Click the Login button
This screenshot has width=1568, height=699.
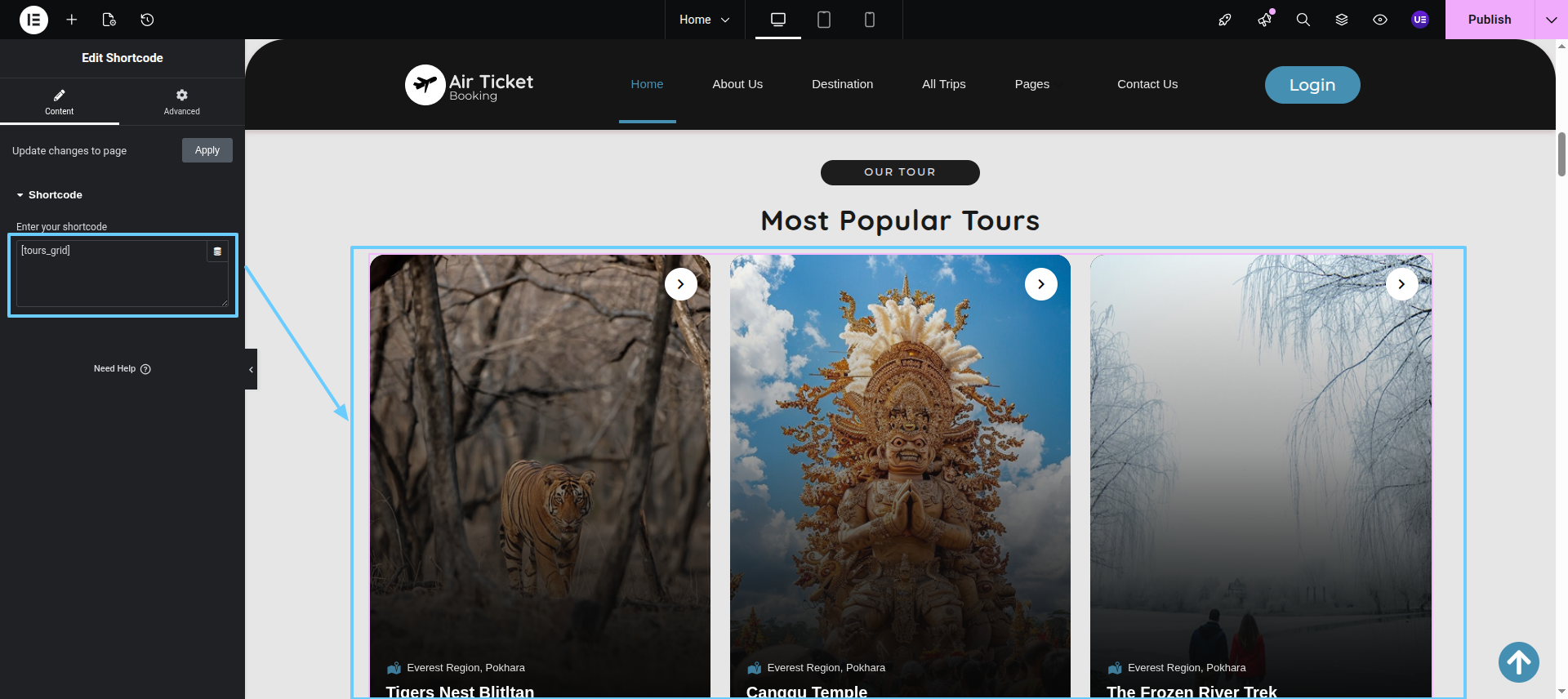click(x=1312, y=85)
